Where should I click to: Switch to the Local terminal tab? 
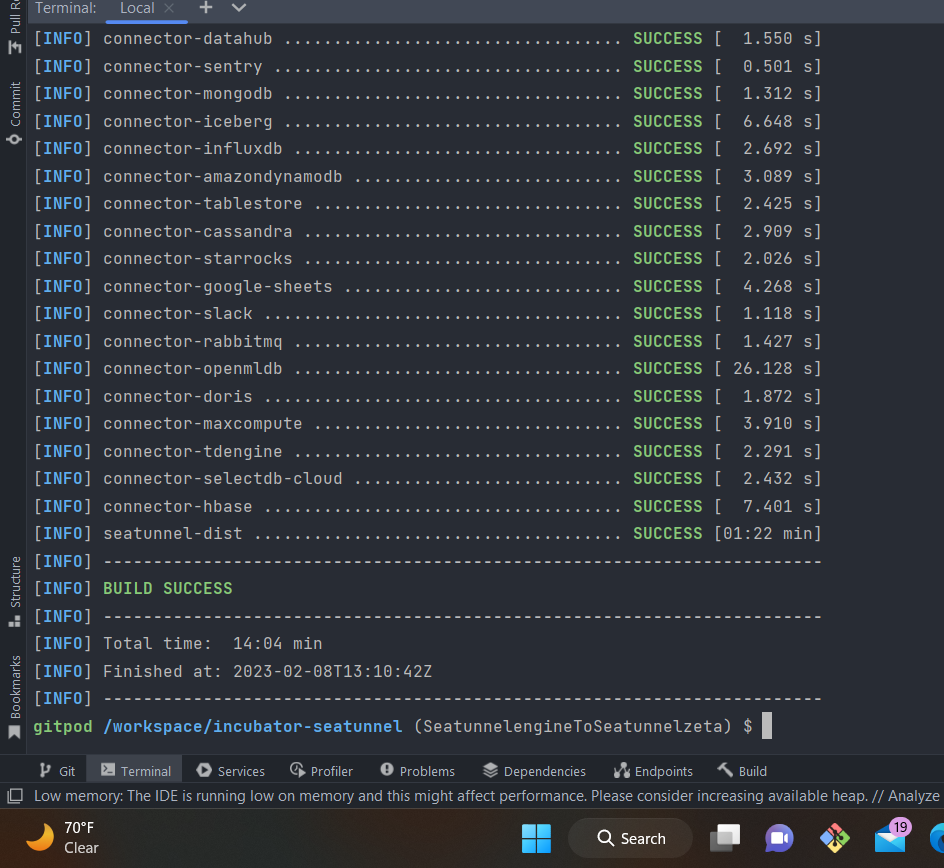point(135,9)
